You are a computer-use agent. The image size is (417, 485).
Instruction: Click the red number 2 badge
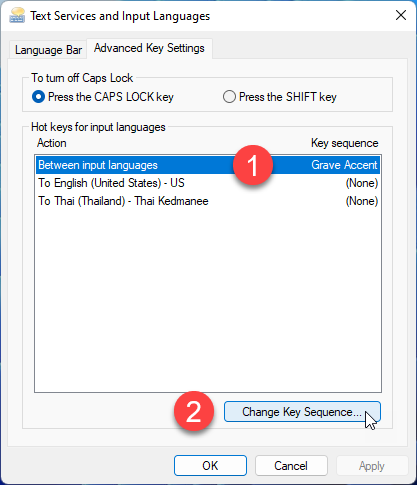point(194,411)
